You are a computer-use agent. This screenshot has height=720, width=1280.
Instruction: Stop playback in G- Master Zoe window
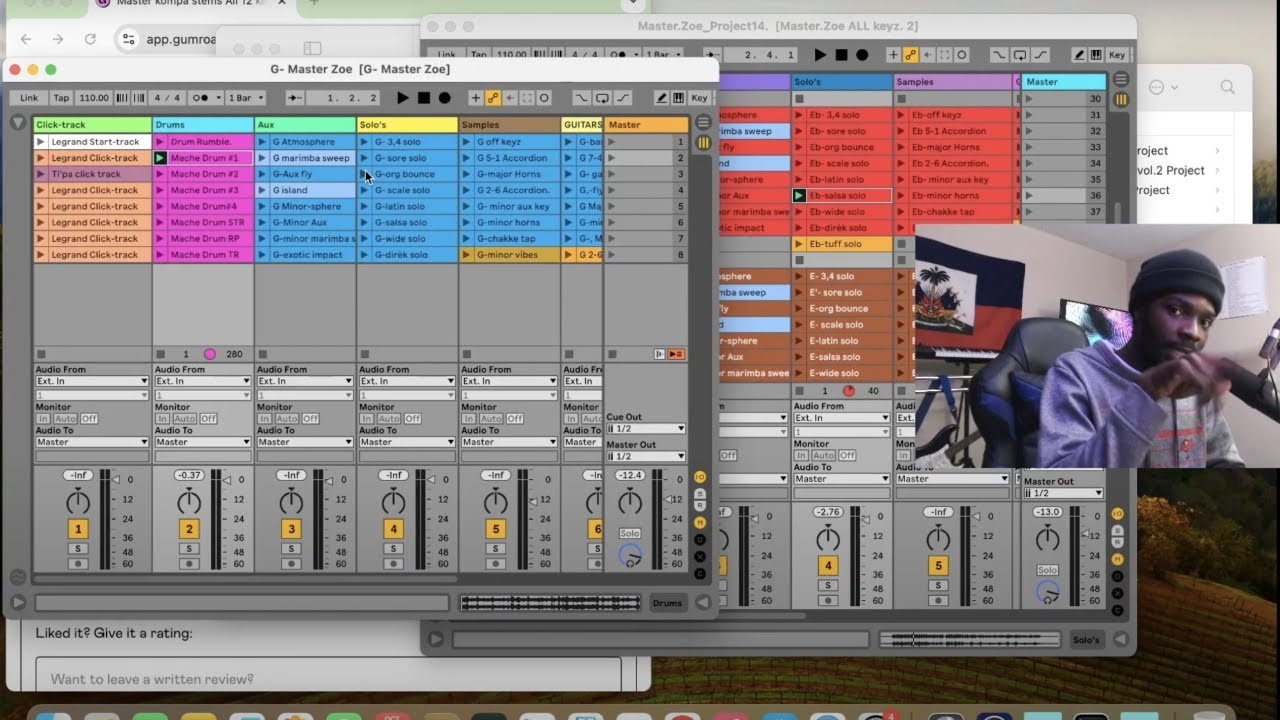(x=424, y=98)
